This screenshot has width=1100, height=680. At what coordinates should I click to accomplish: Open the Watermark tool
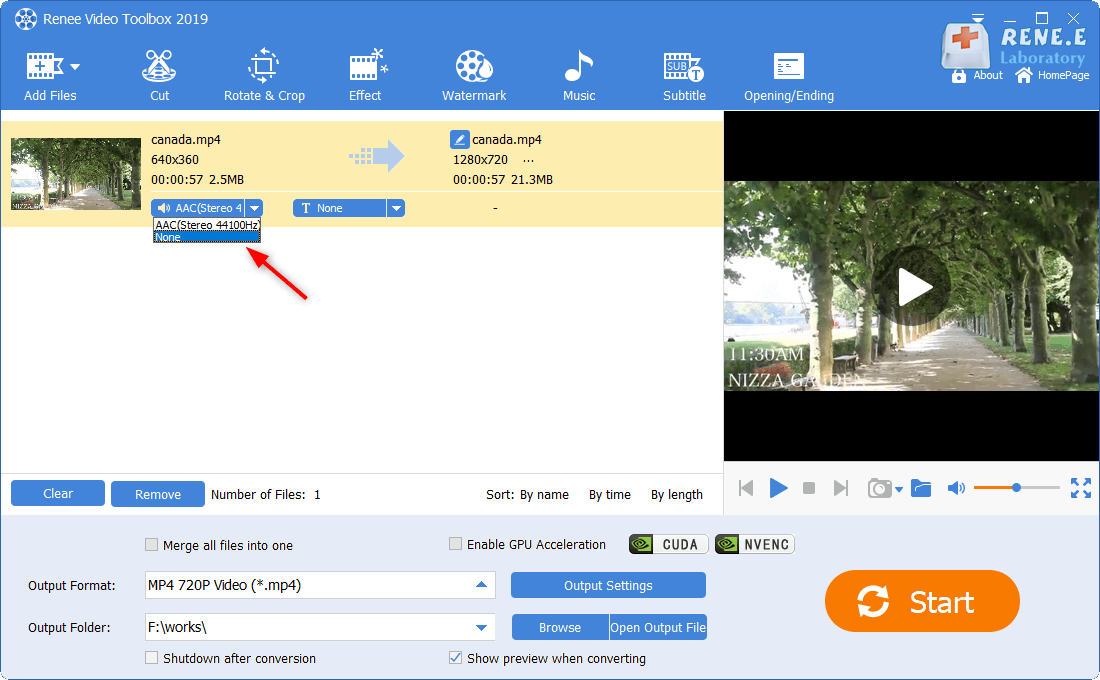click(474, 76)
